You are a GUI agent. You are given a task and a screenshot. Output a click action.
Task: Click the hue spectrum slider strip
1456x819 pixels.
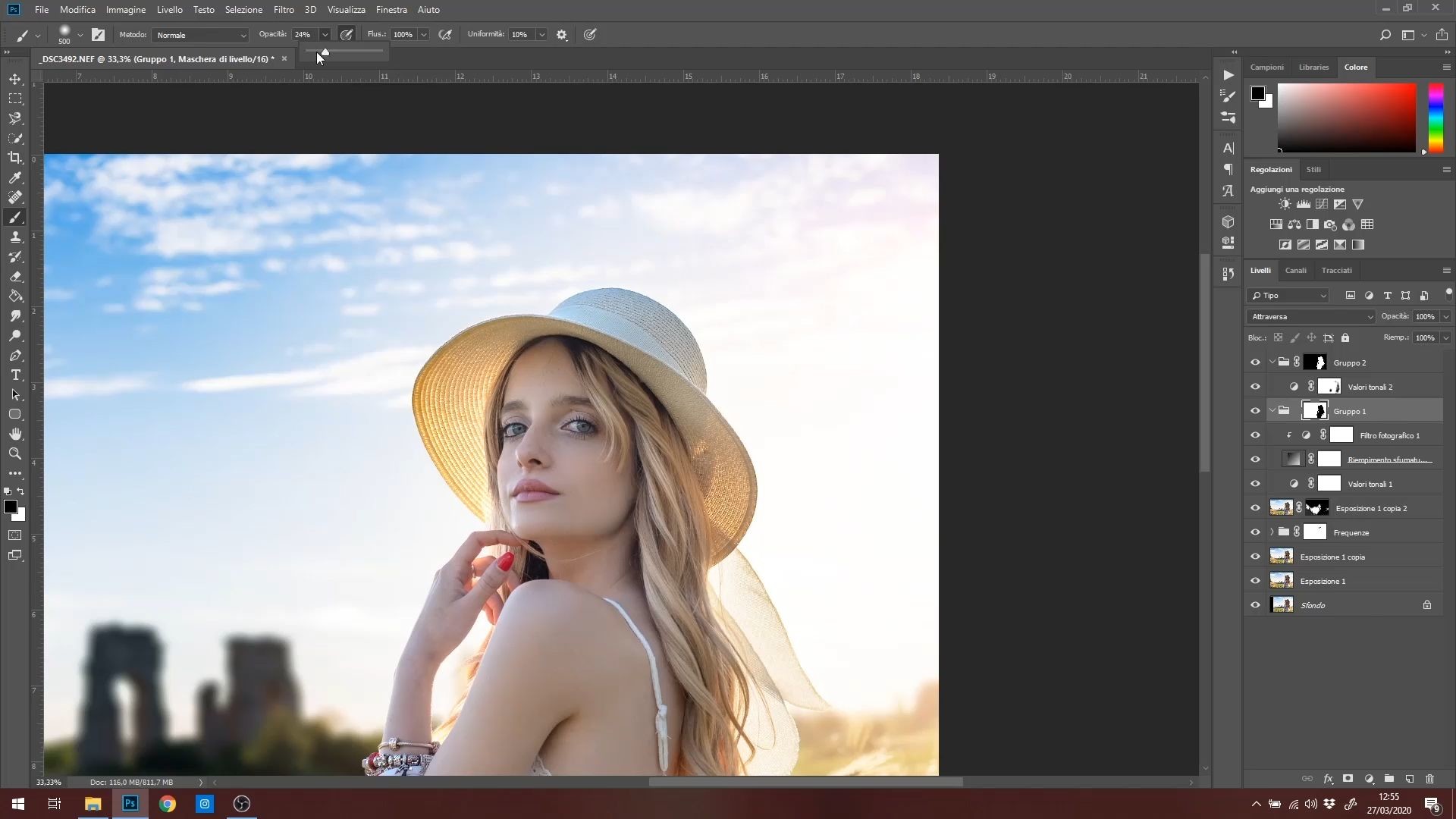(1436, 118)
